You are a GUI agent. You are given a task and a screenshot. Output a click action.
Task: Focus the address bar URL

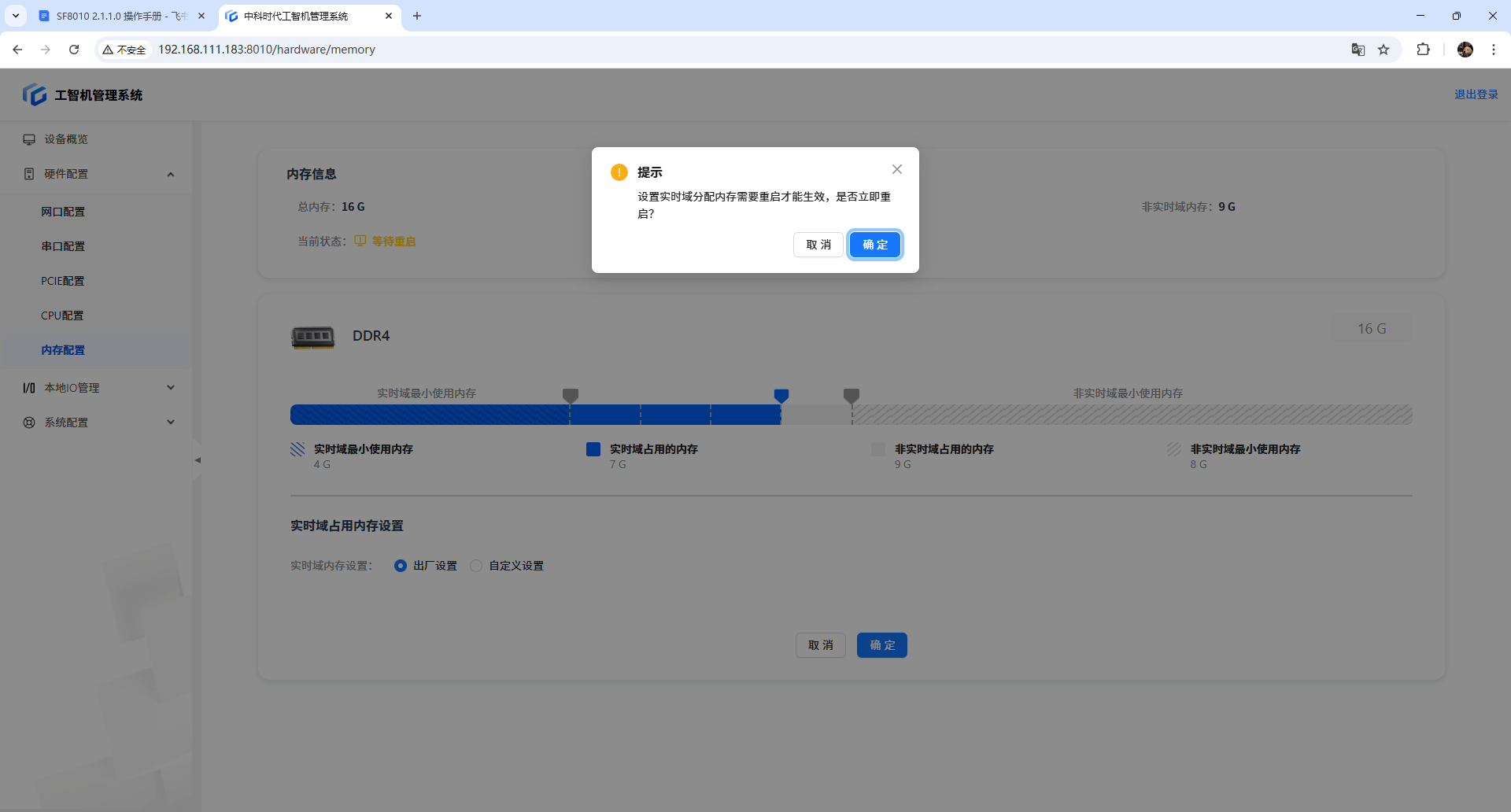coord(267,50)
